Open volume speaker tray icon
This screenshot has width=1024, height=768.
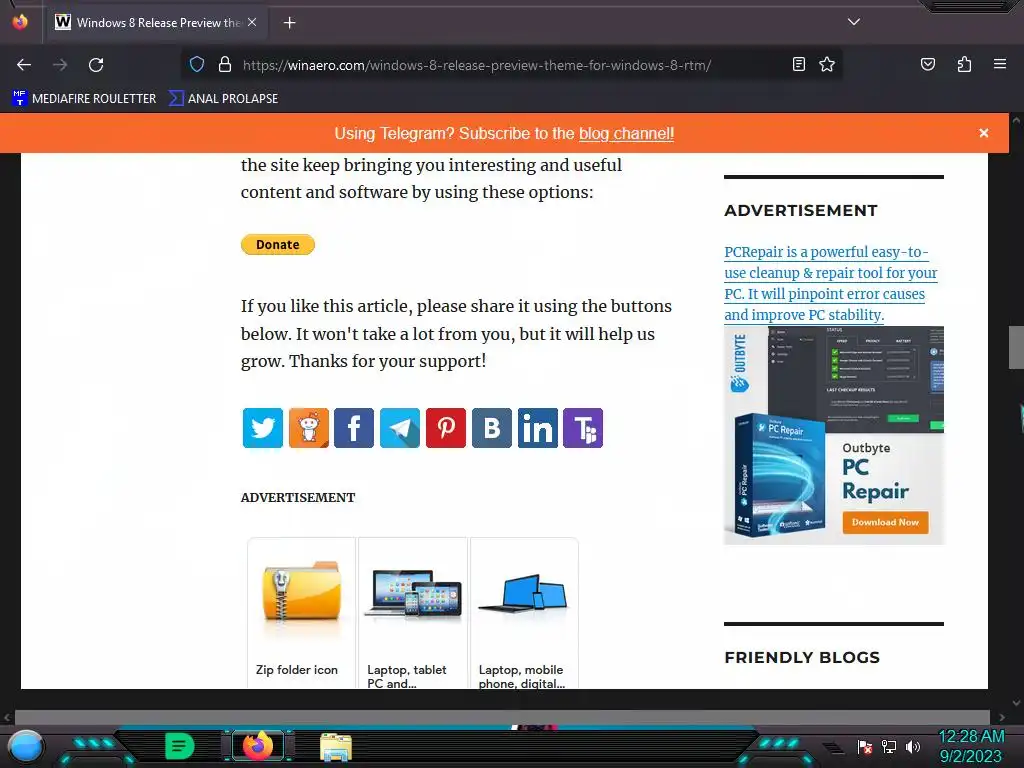(913, 746)
